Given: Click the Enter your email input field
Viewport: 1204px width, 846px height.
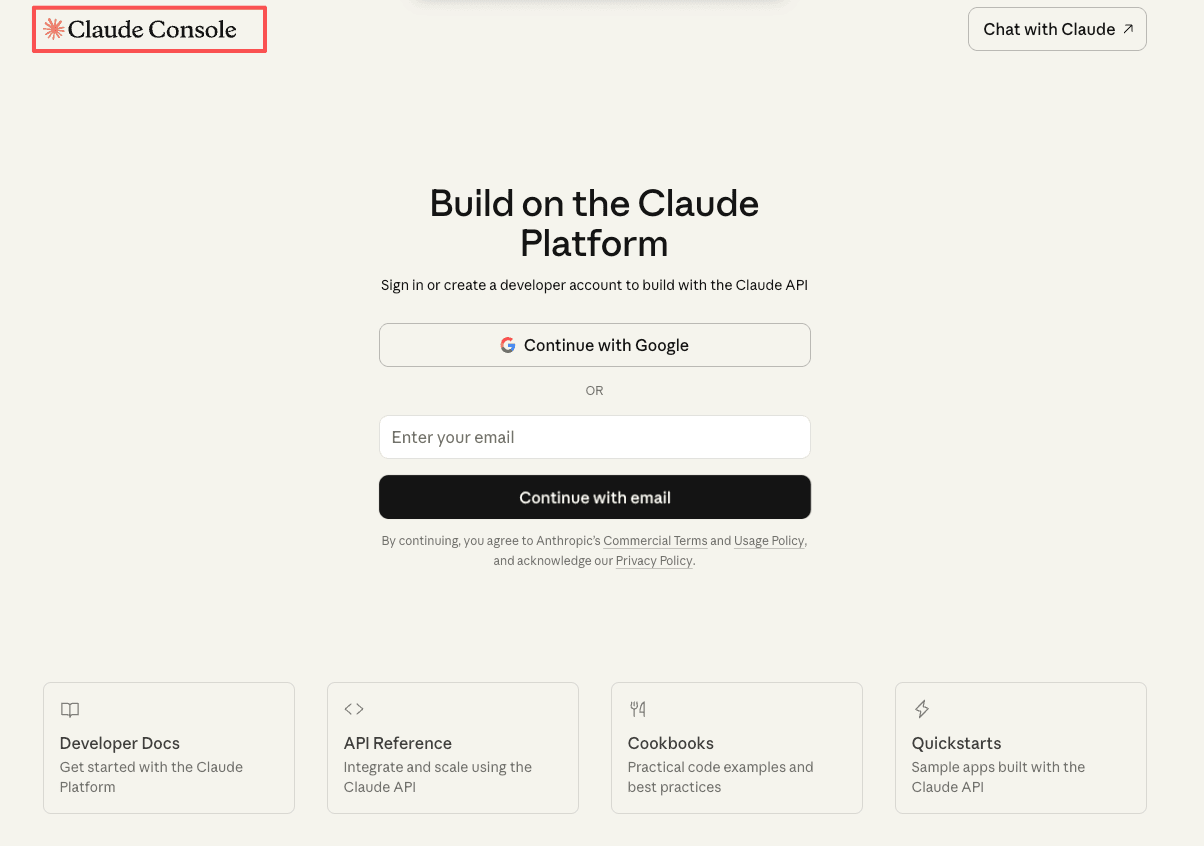Looking at the screenshot, I should coord(594,437).
